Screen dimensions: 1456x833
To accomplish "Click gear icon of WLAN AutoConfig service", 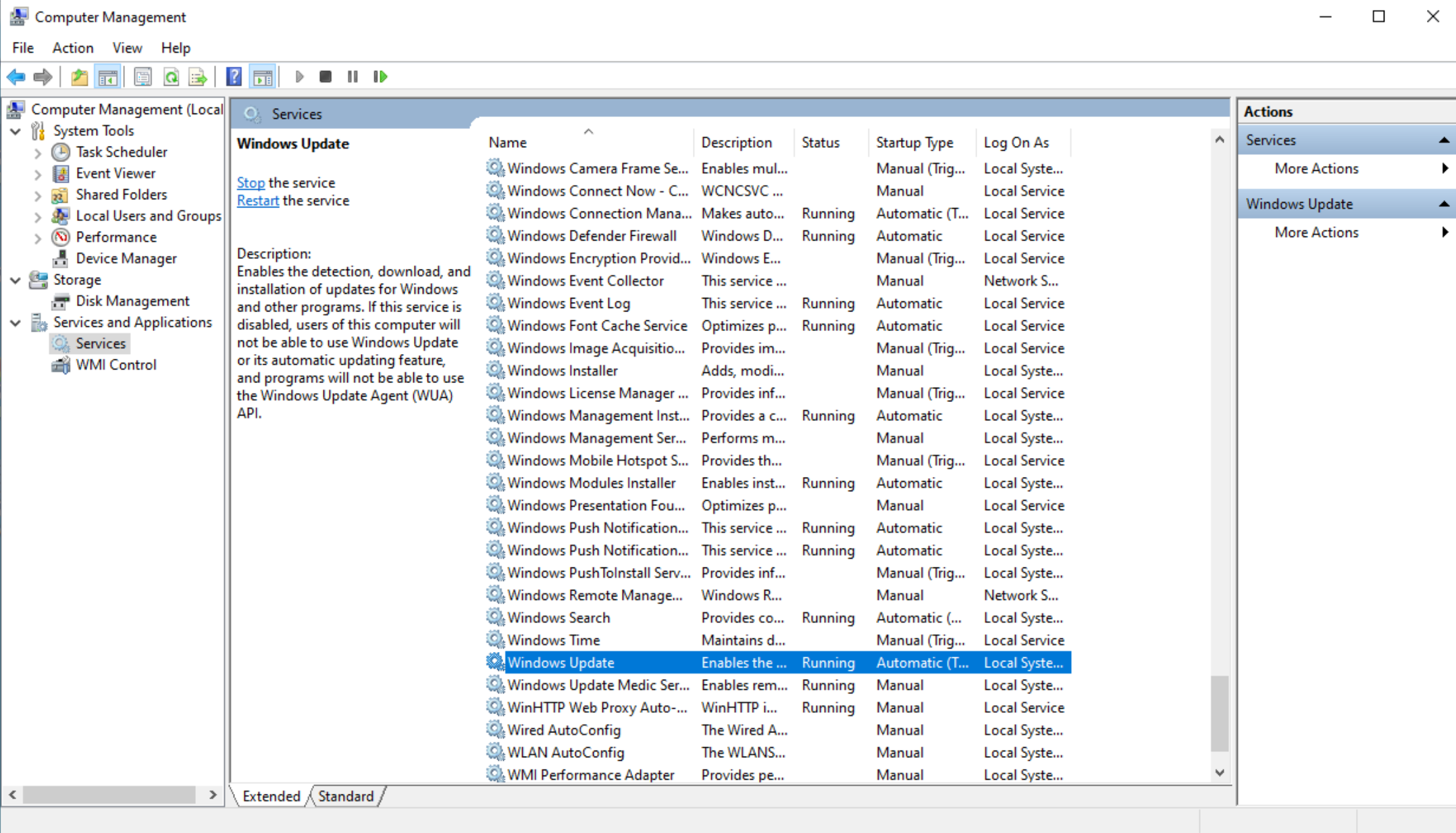I will (496, 752).
